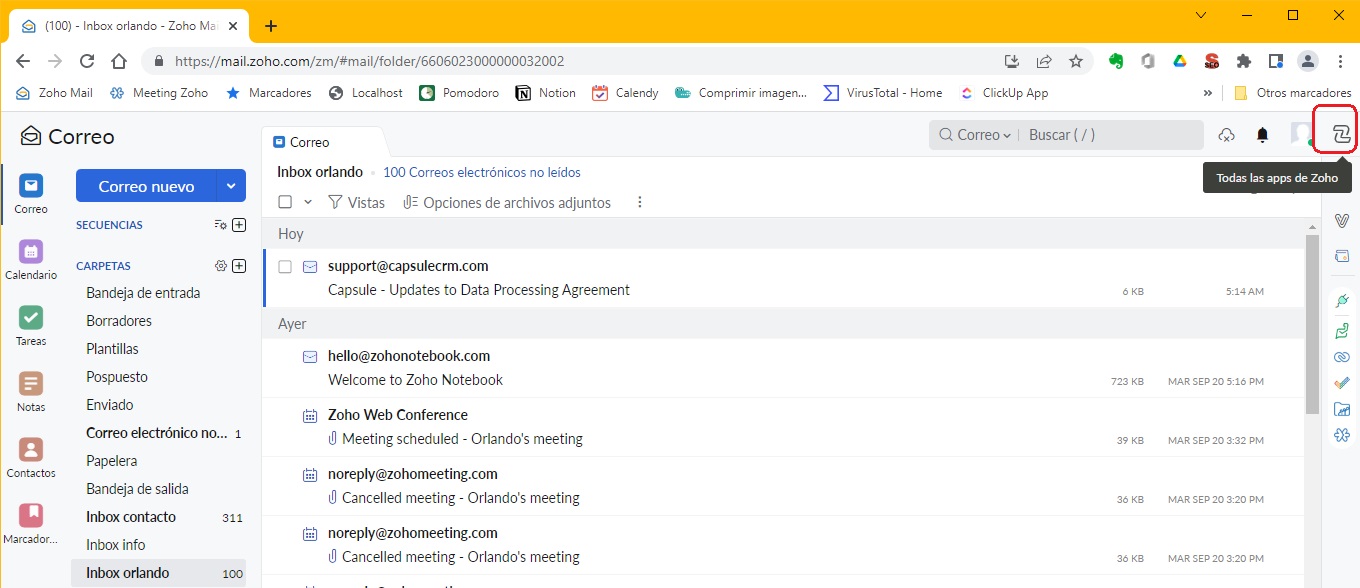The image size is (1360, 588).
Task: Open the Tareas app in sidebar
Action: tap(31, 326)
